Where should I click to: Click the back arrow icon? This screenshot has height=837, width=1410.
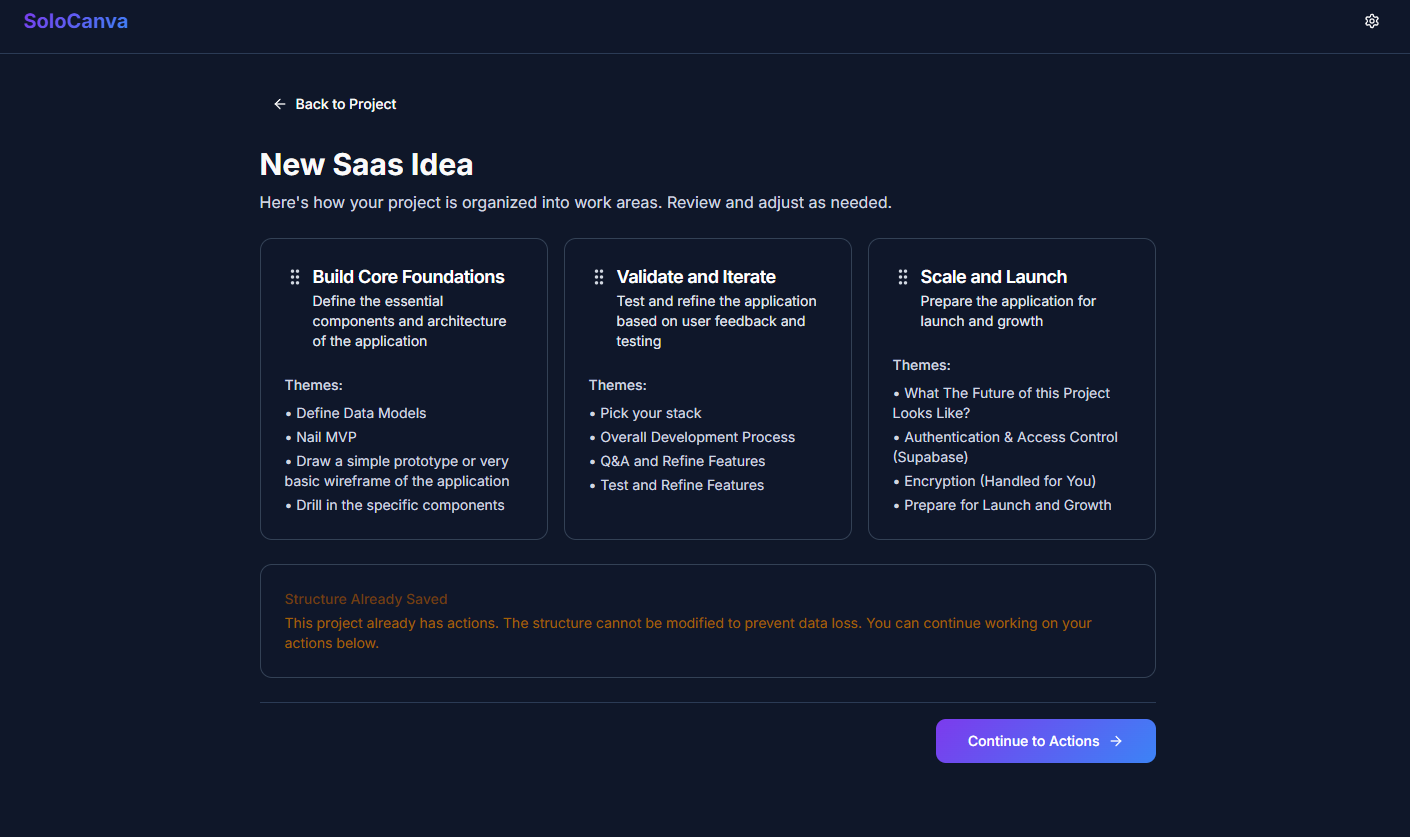click(279, 103)
